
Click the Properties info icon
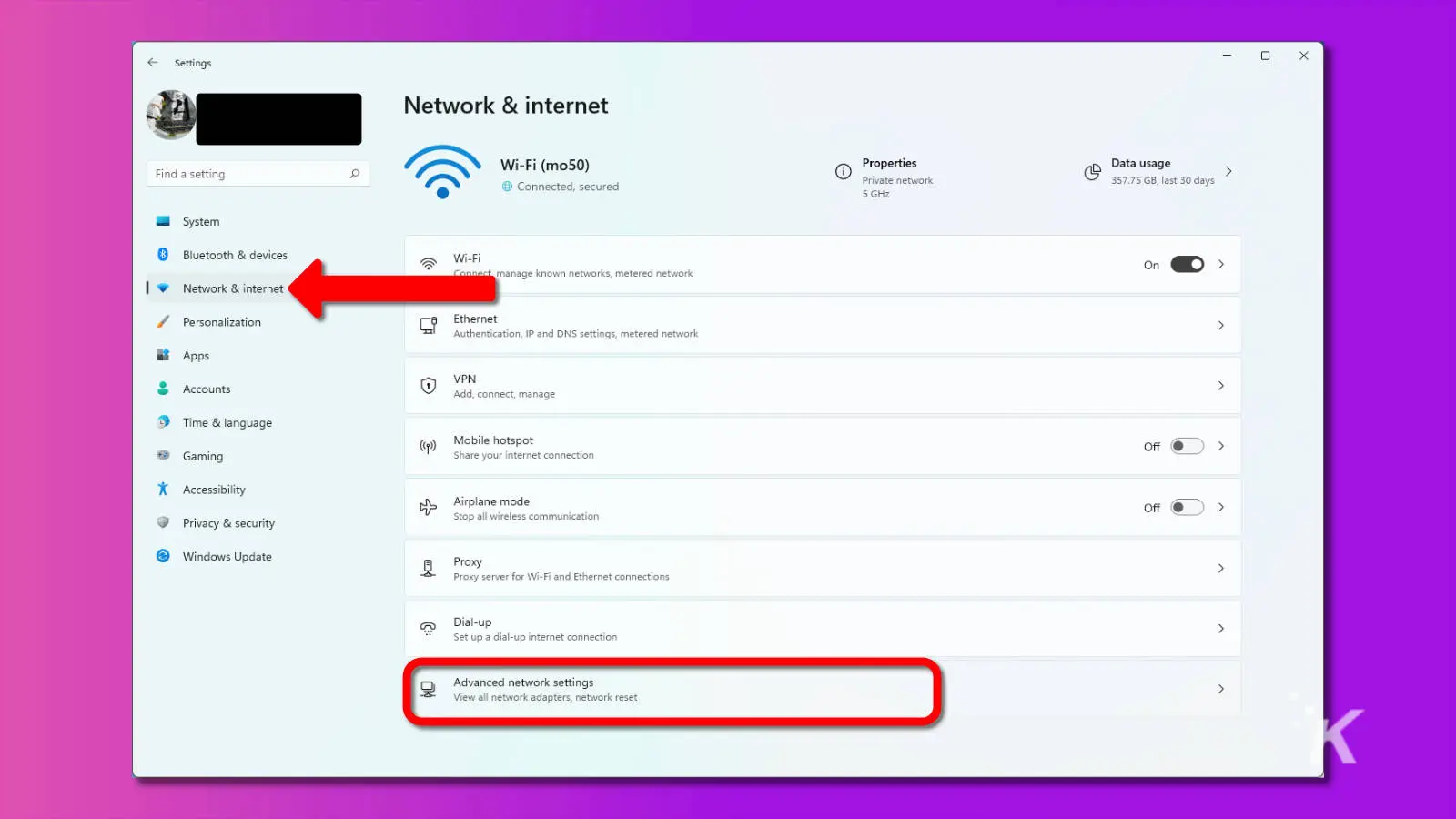pos(844,171)
